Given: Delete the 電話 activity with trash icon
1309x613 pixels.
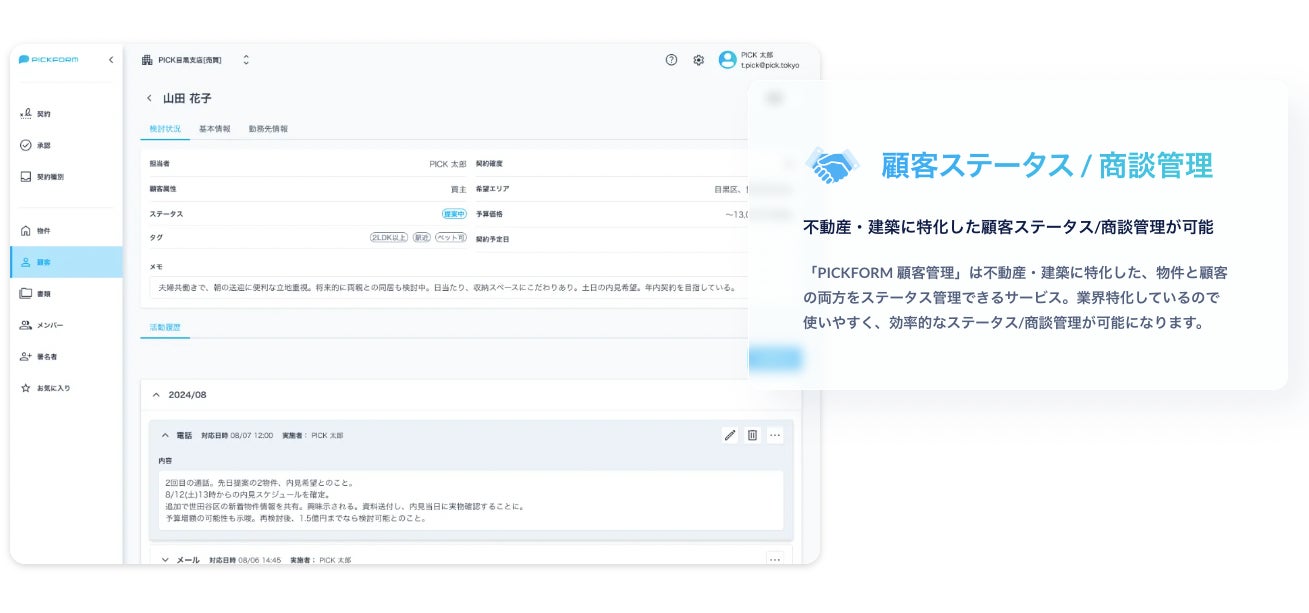Looking at the screenshot, I should pyautogui.click(x=752, y=435).
